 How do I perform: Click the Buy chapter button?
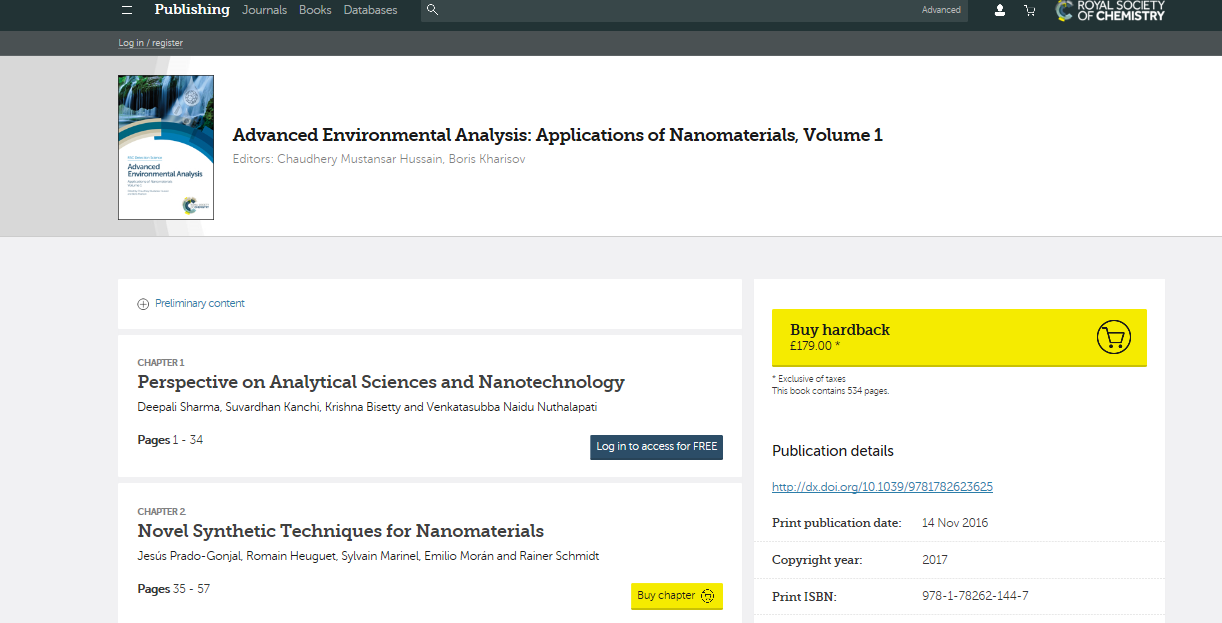677,596
